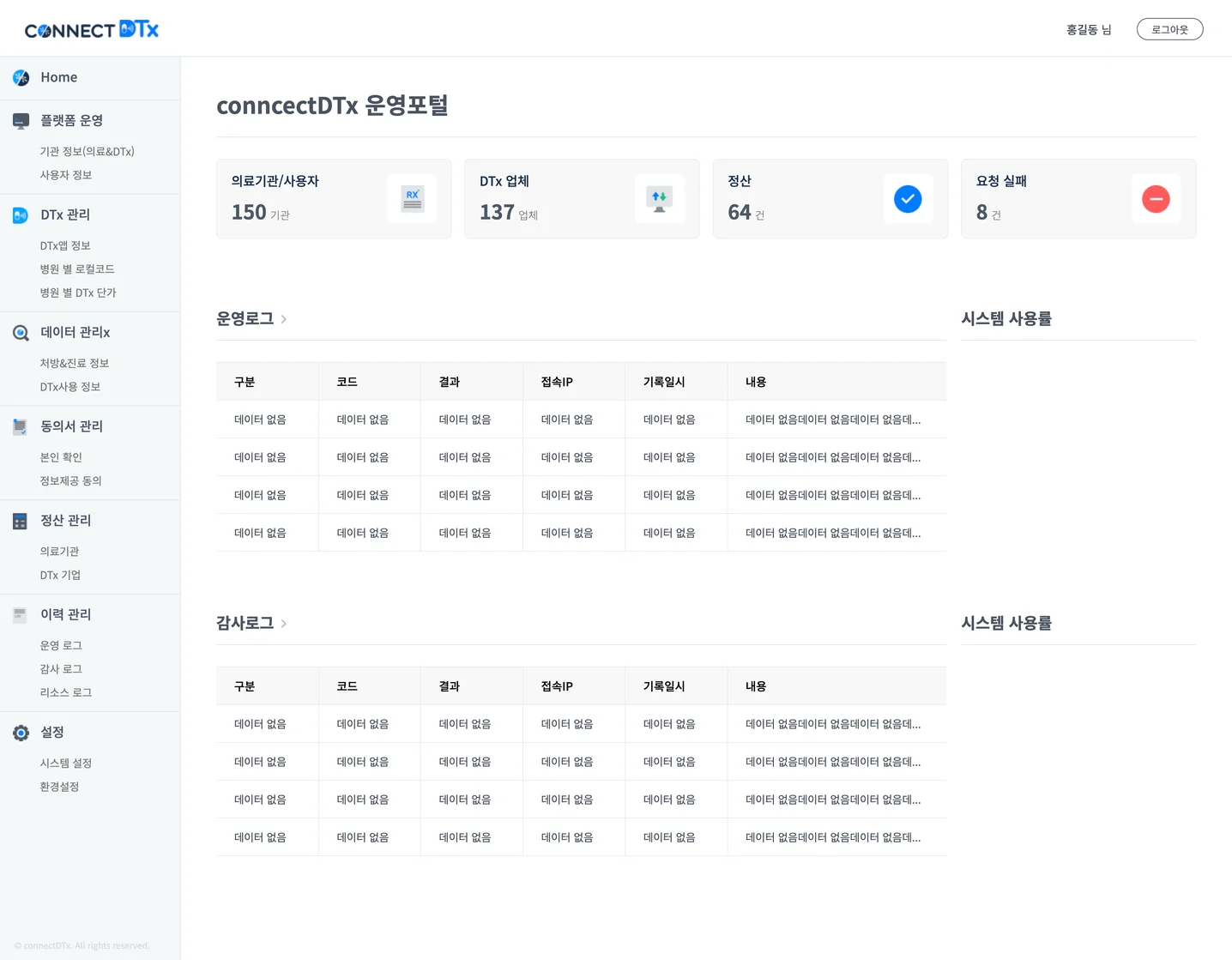
Task: Click the 플랫폼 운영 monitor icon
Action: pyautogui.click(x=21, y=121)
